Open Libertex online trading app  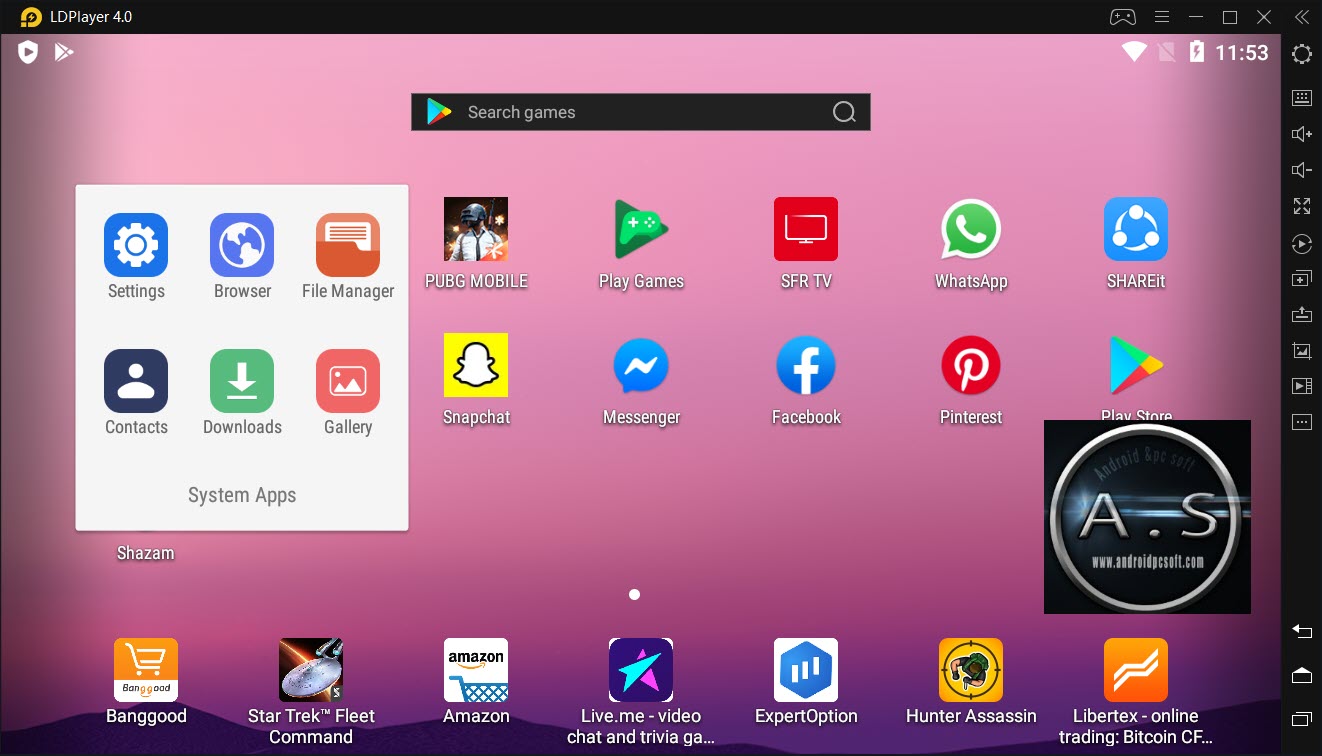pos(1136,670)
